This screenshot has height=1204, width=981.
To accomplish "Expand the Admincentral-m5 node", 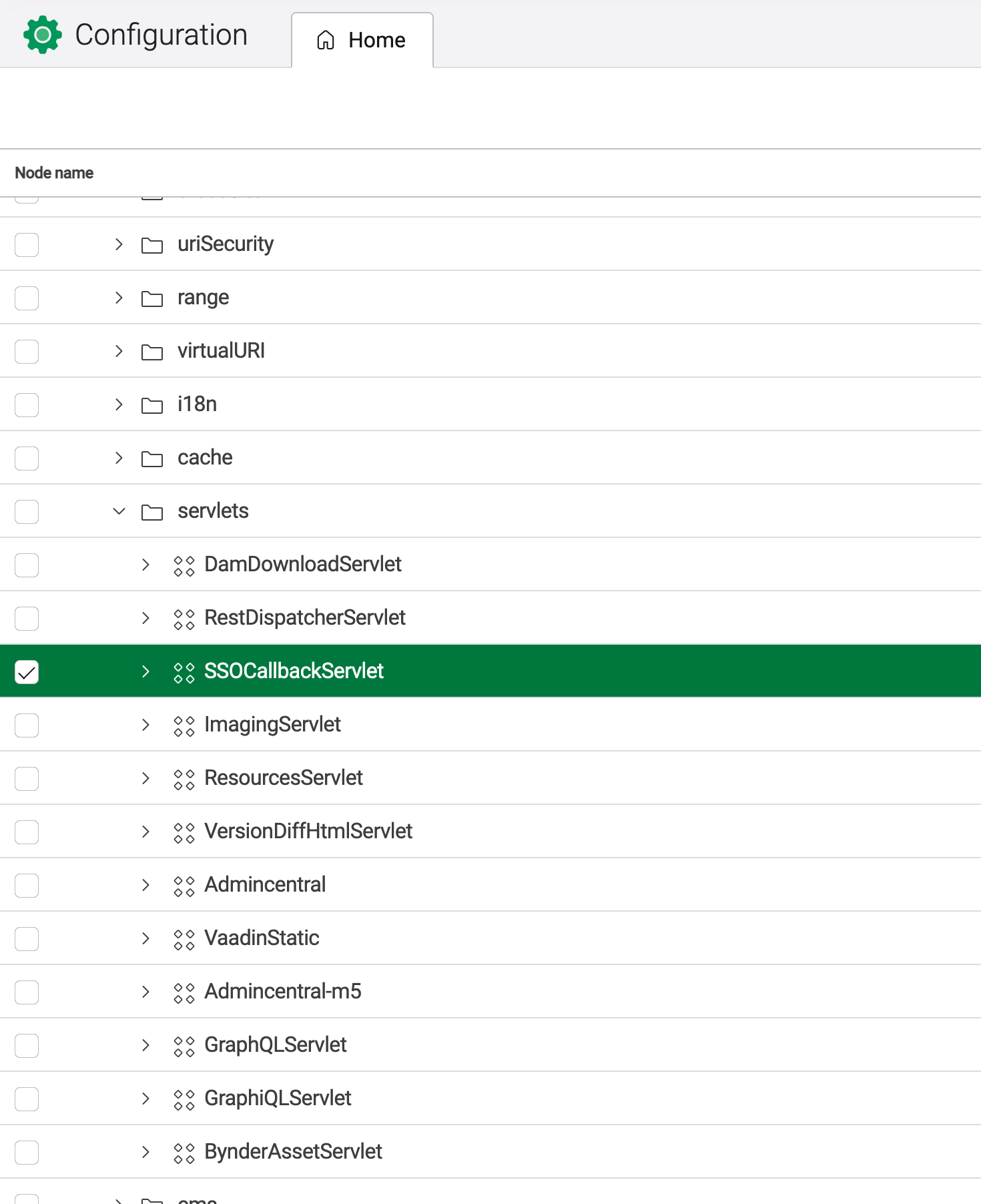I will (x=145, y=992).
